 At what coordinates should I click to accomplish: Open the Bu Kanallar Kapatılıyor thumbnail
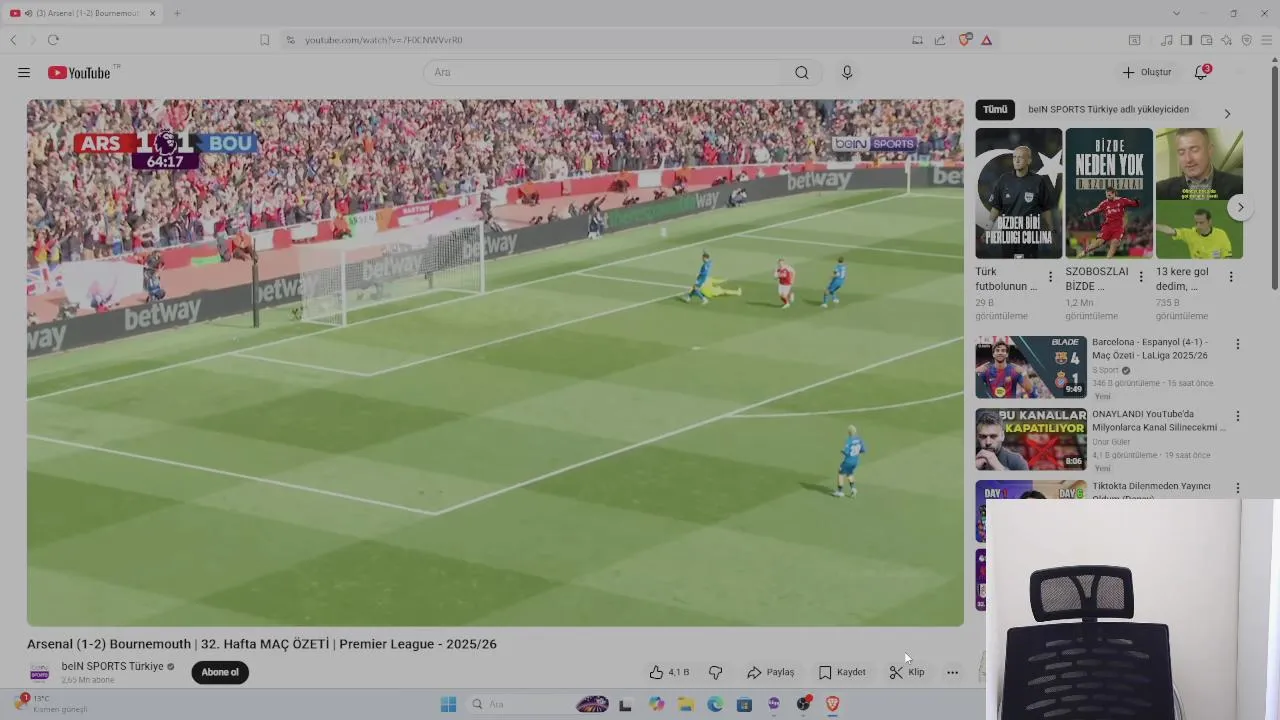coord(1031,439)
